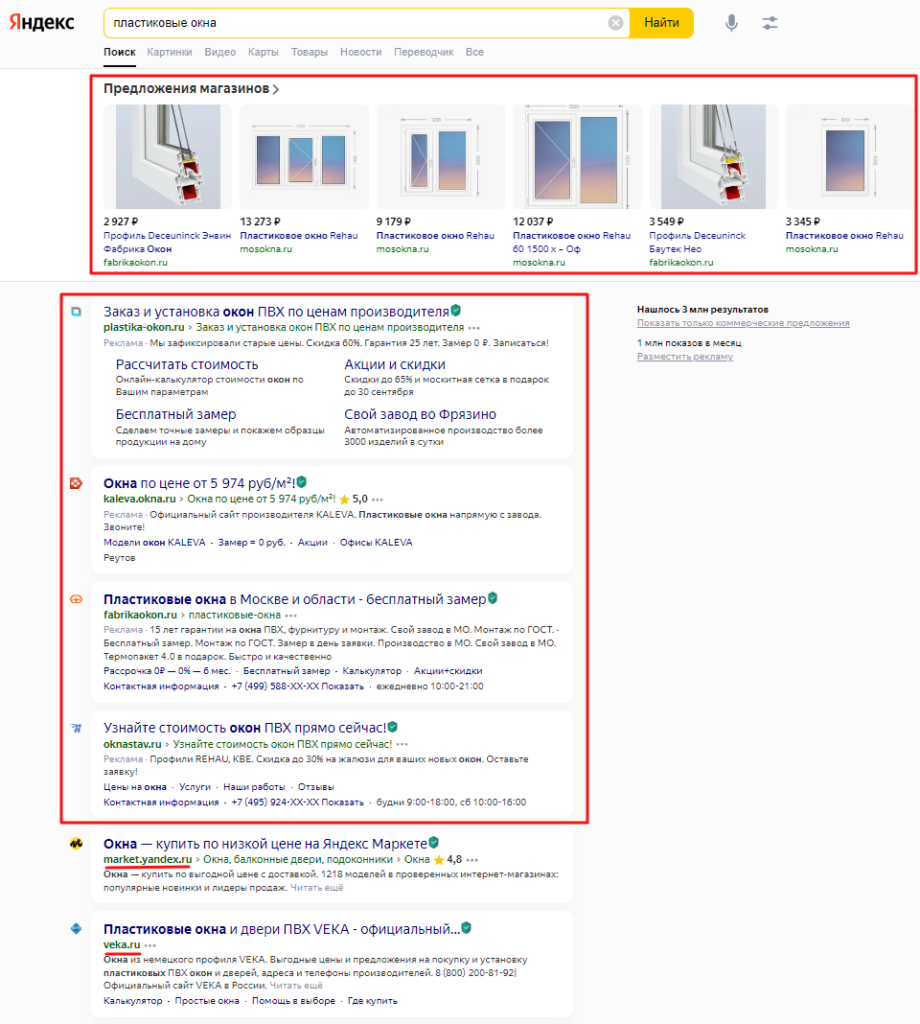The width and height of the screenshot is (920, 1024).
Task: Open three-dots menu next to veka.ru
Action: 150,945
